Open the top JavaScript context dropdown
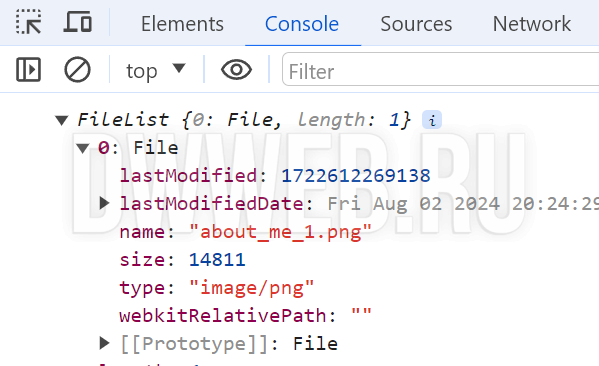599x366 pixels. (156, 71)
